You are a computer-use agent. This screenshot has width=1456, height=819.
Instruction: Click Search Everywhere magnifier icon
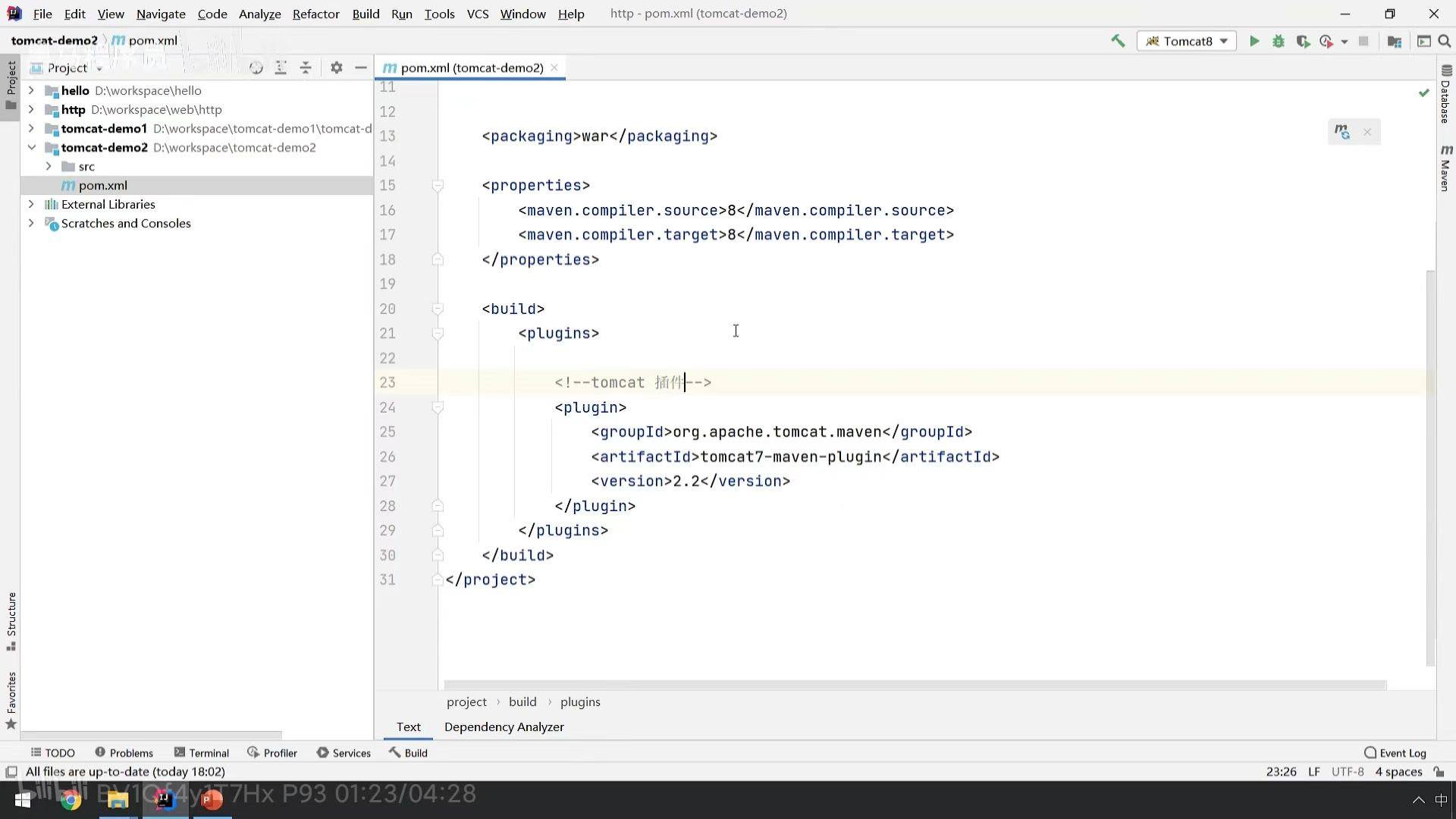[x=1445, y=42]
